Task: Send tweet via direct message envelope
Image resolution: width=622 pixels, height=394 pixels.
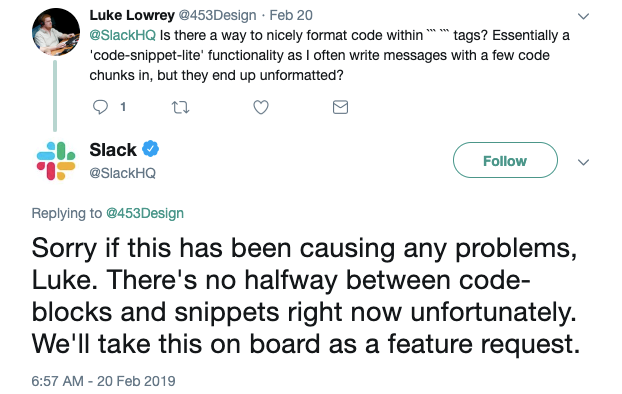Action: coord(340,107)
